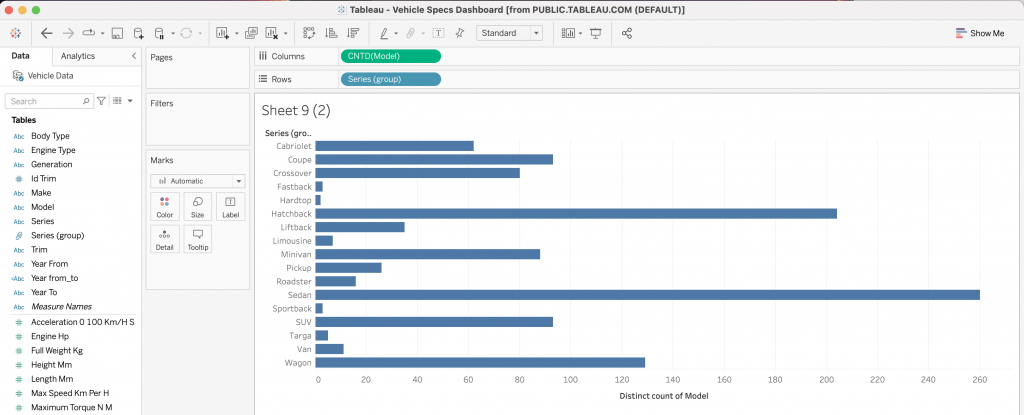This screenshot has height=415, width=1024.
Task: Click the Share workbook icon
Action: [627, 33]
